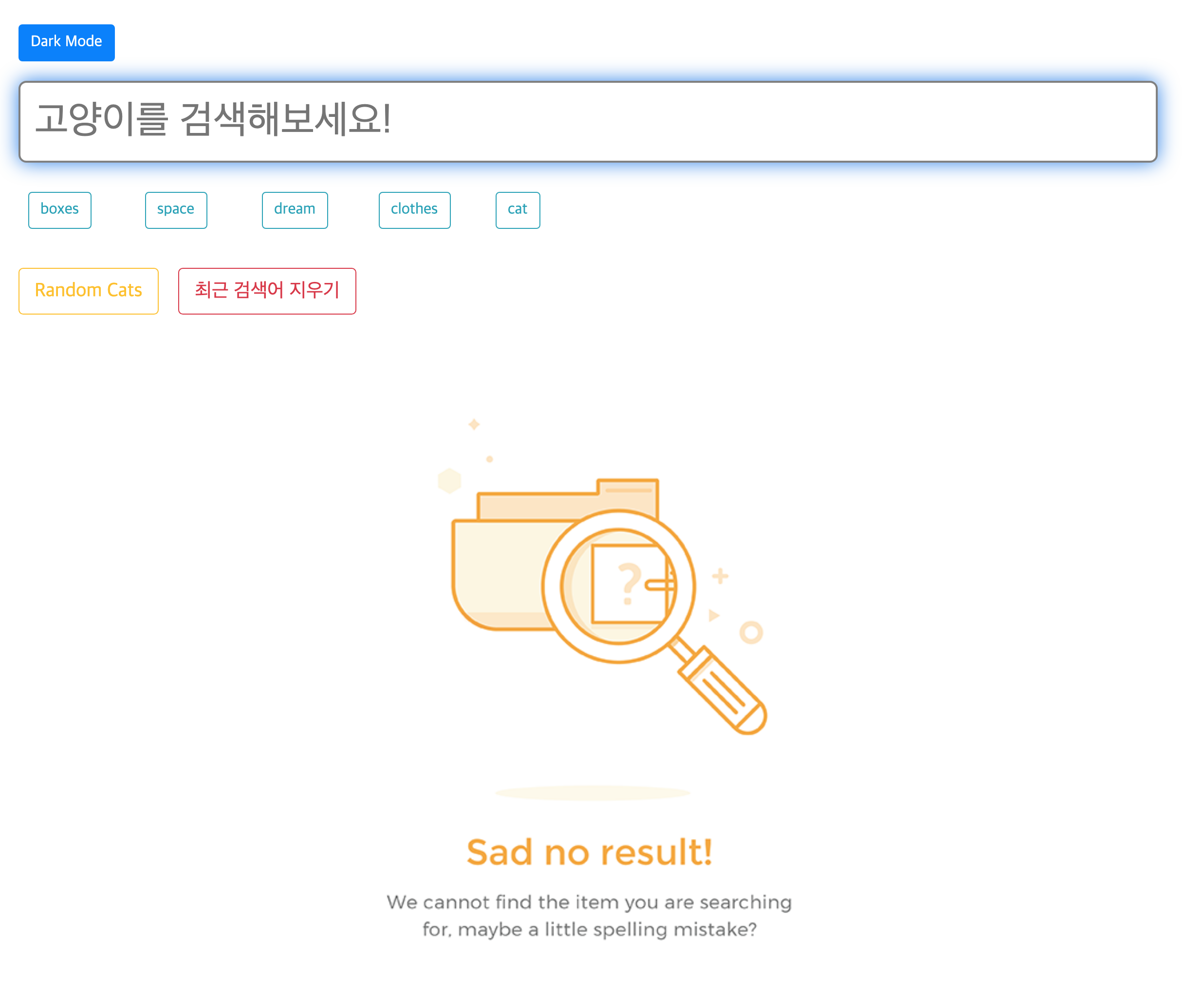Choose the "space" recent search tag
Screen dimensions: 1185x1008
175,210
